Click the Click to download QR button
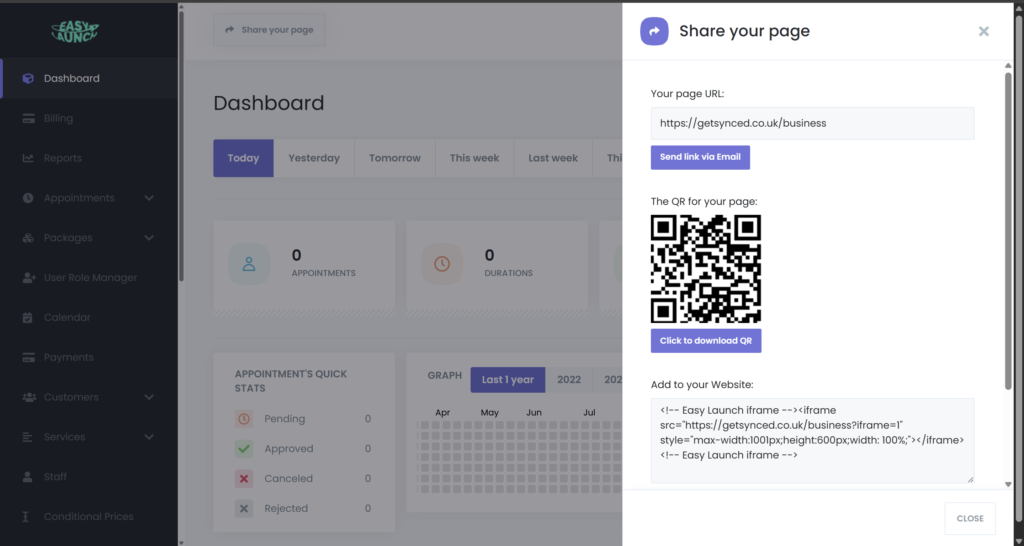 (x=705, y=341)
